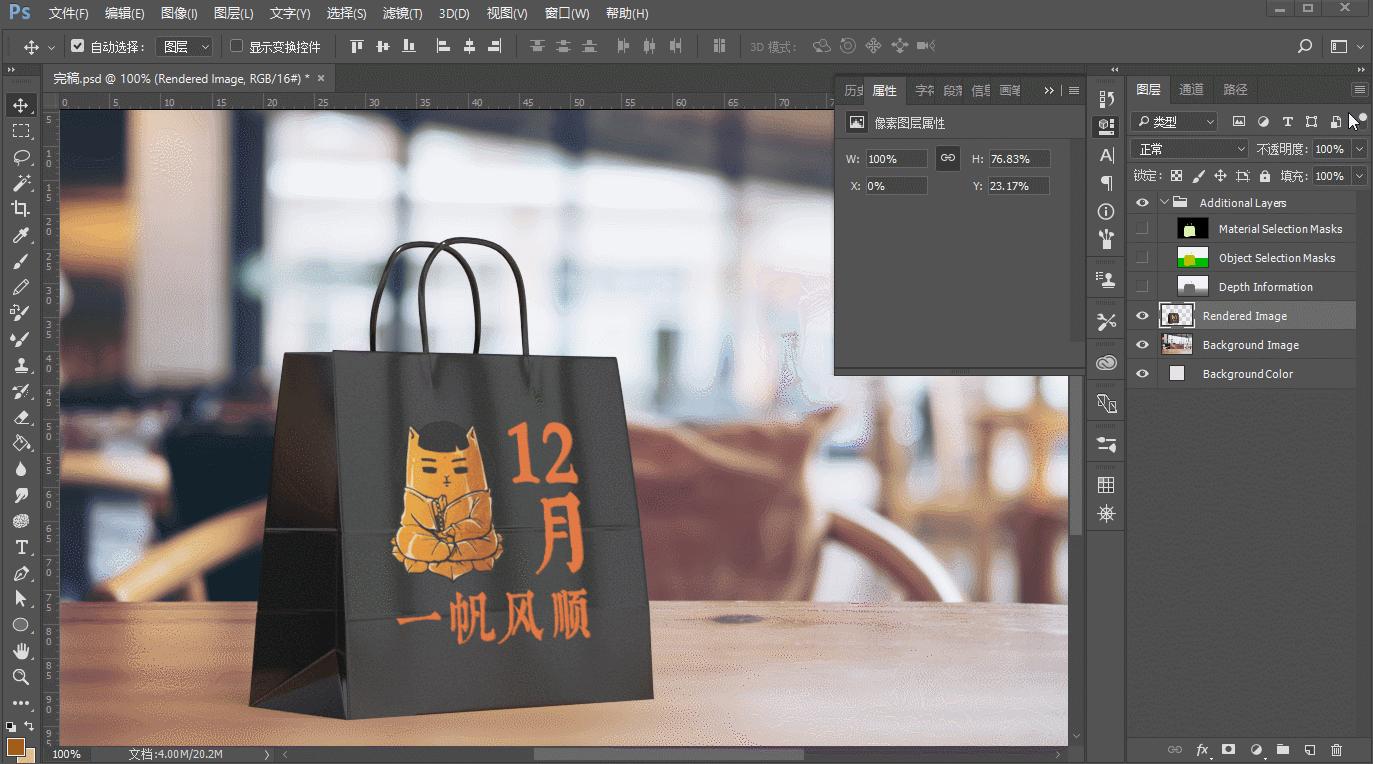Select the Move tool
The width and height of the screenshot is (1373, 764).
click(x=20, y=104)
